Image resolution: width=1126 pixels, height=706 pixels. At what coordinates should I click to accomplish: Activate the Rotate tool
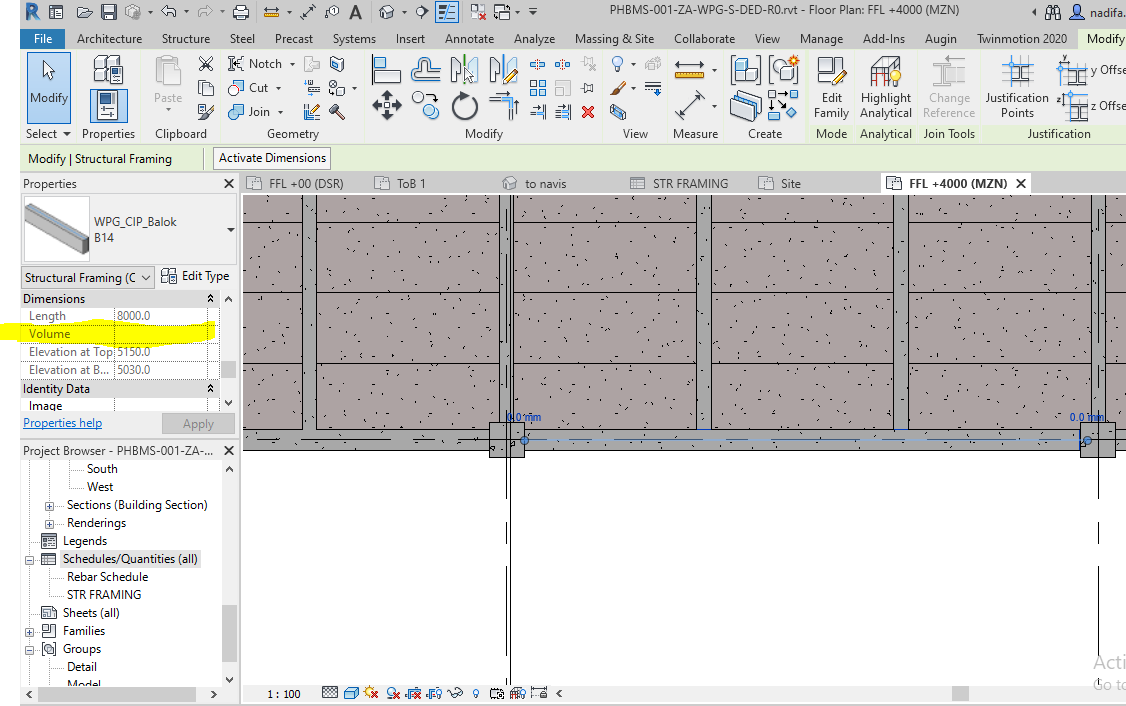click(465, 104)
